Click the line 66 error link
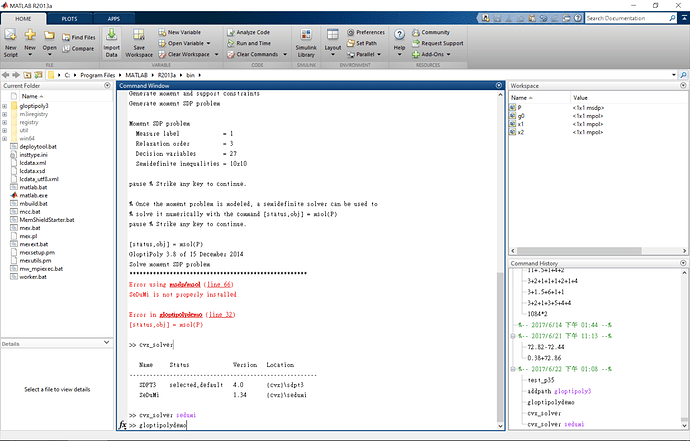690x441 pixels. click(219, 284)
